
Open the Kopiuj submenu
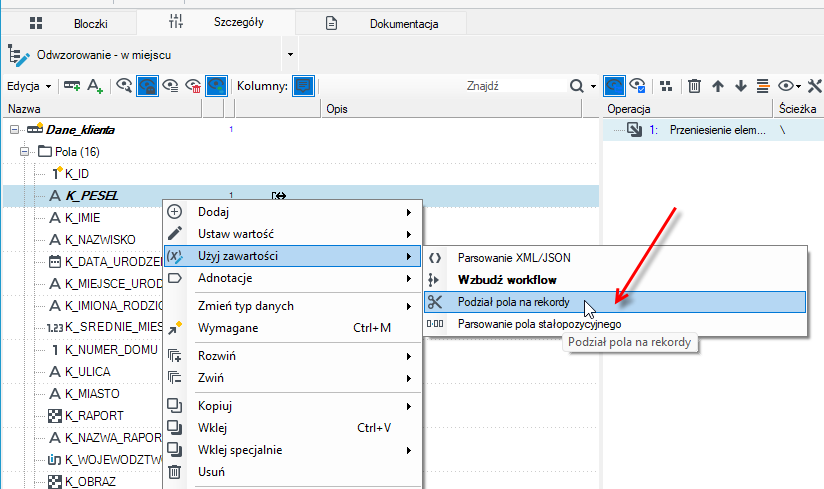point(292,405)
